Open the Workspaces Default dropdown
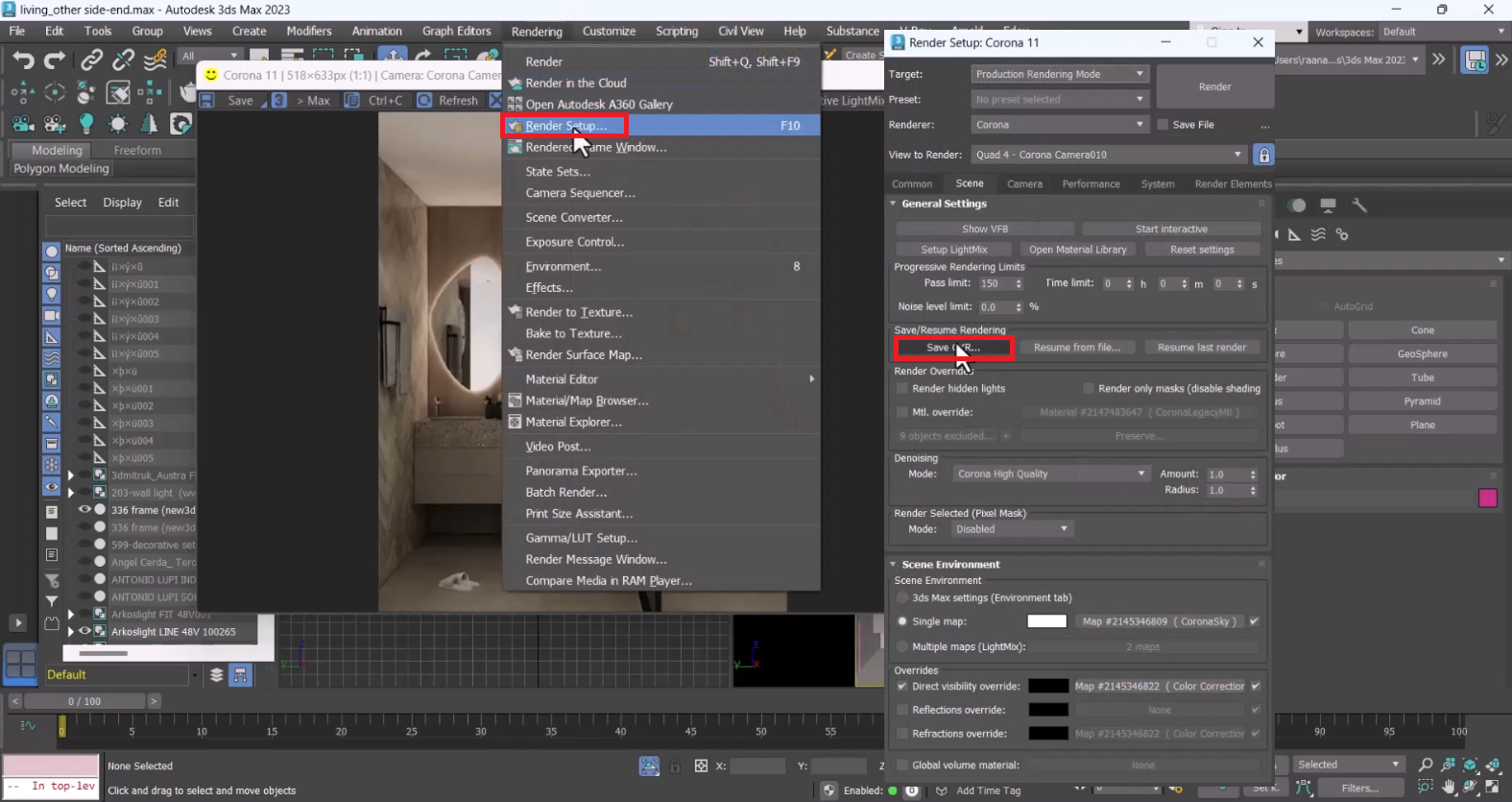 click(x=1444, y=32)
